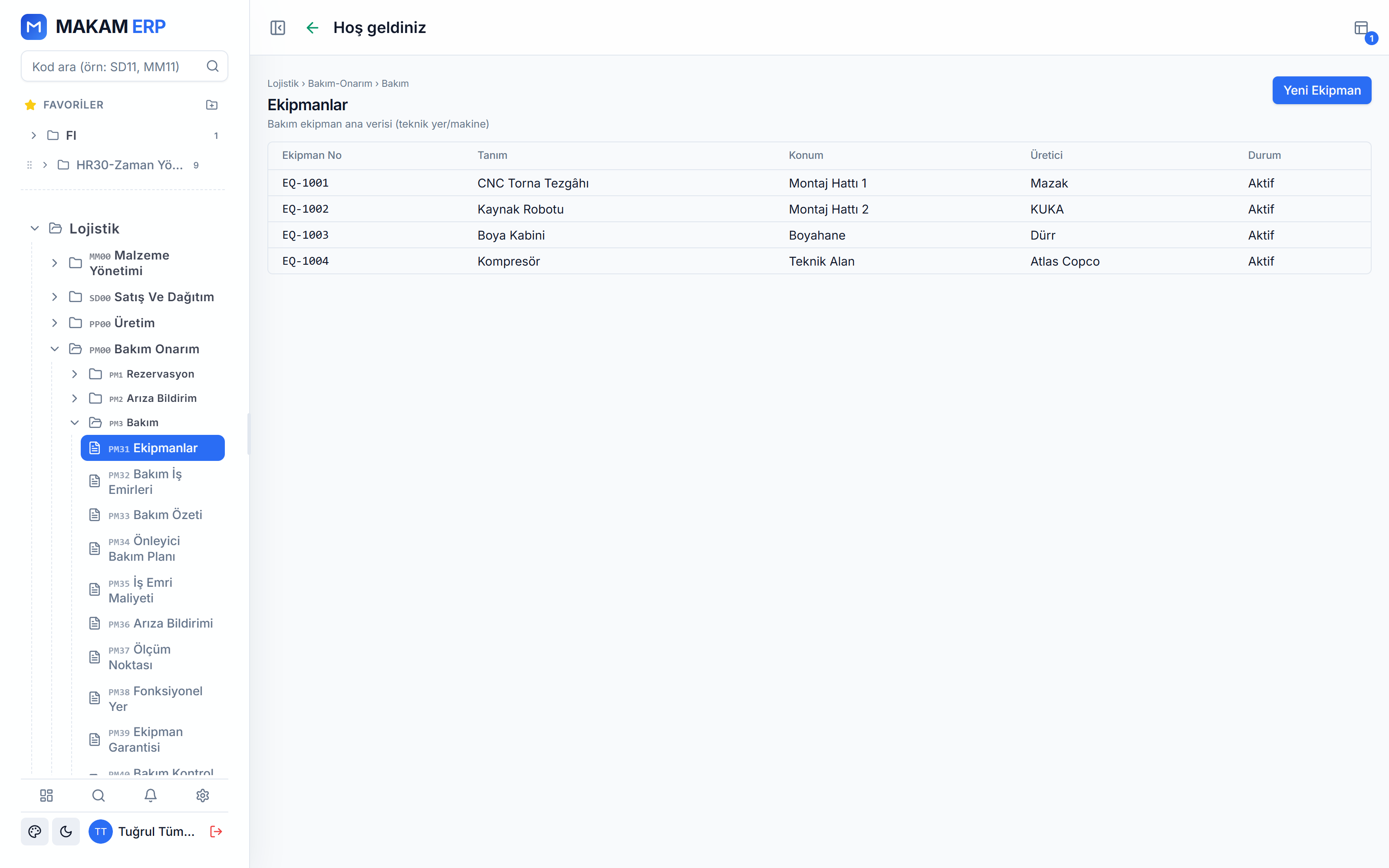This screenshot has height=868, width=1389.
Task: Expand the PM2 Arıza Bildirim folder
Action: tap(75, 398)
